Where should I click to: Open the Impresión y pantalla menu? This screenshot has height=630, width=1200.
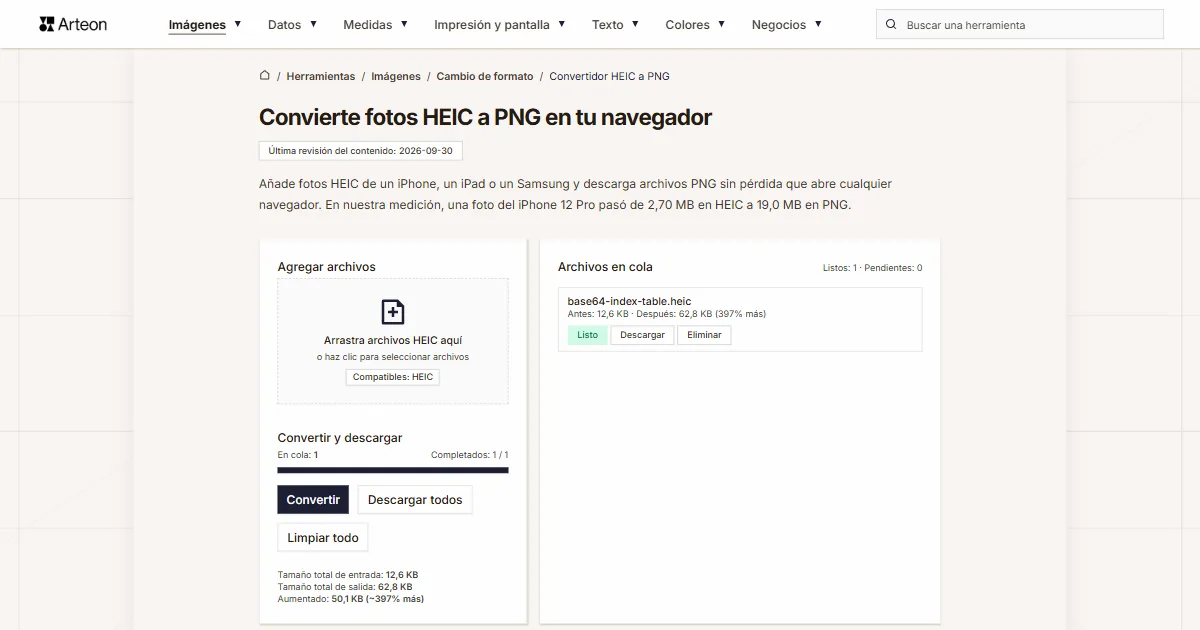tap(500, 24)
